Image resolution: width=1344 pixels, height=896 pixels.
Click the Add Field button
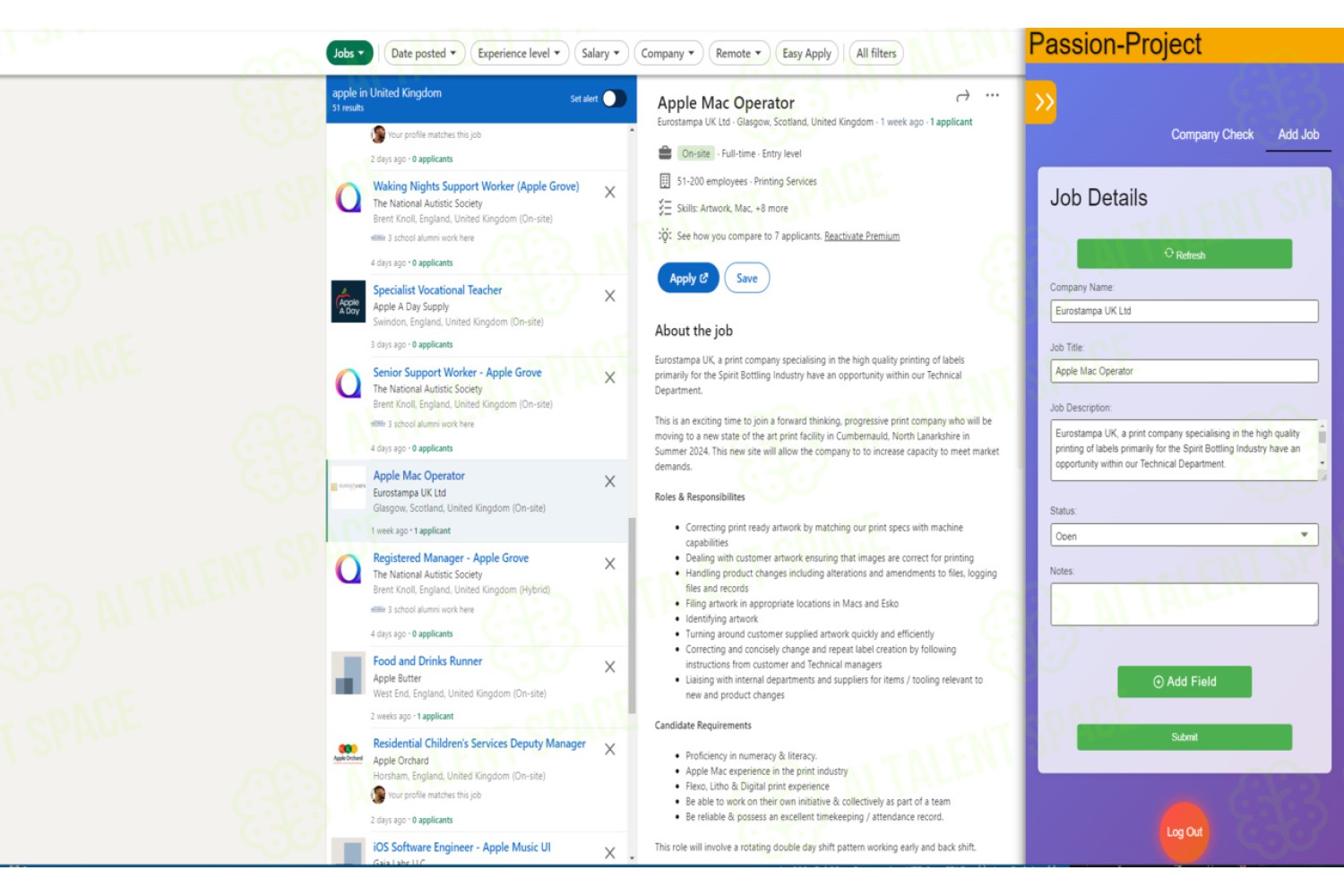[x=1184, y=682]
